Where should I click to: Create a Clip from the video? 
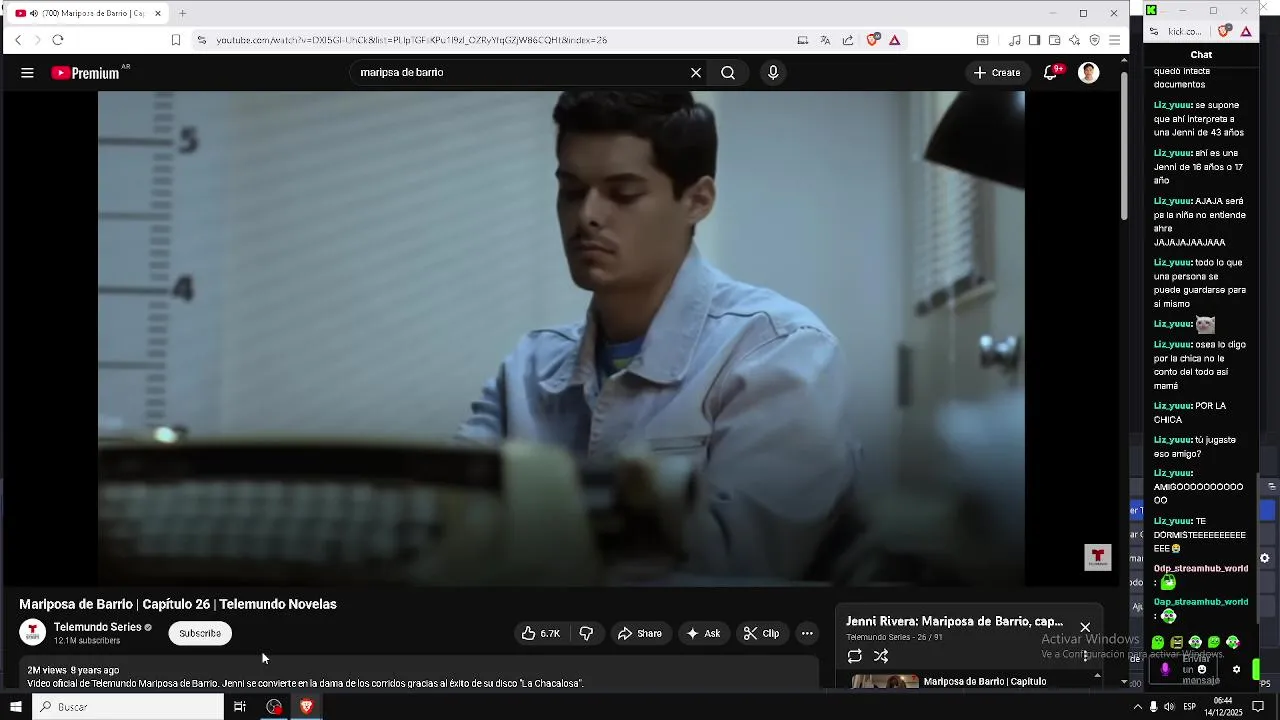pos(761,633)
